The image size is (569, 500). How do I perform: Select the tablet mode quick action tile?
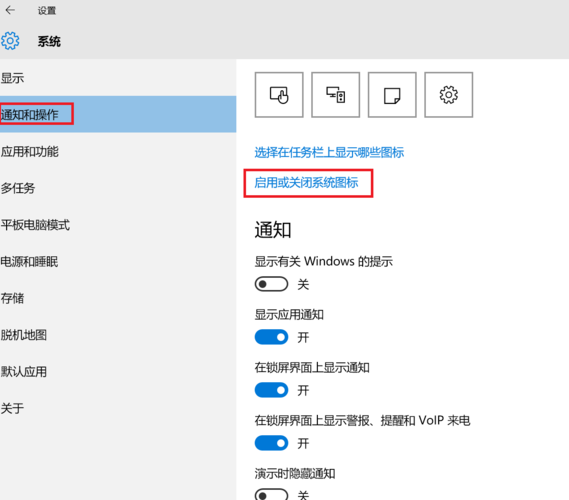point(279,95)
